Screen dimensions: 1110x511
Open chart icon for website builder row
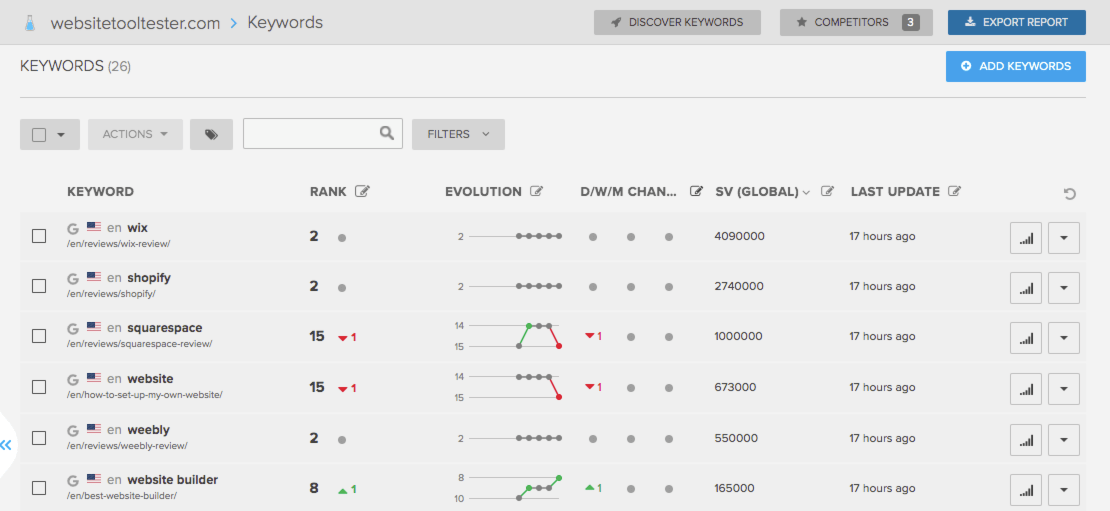1026,490
